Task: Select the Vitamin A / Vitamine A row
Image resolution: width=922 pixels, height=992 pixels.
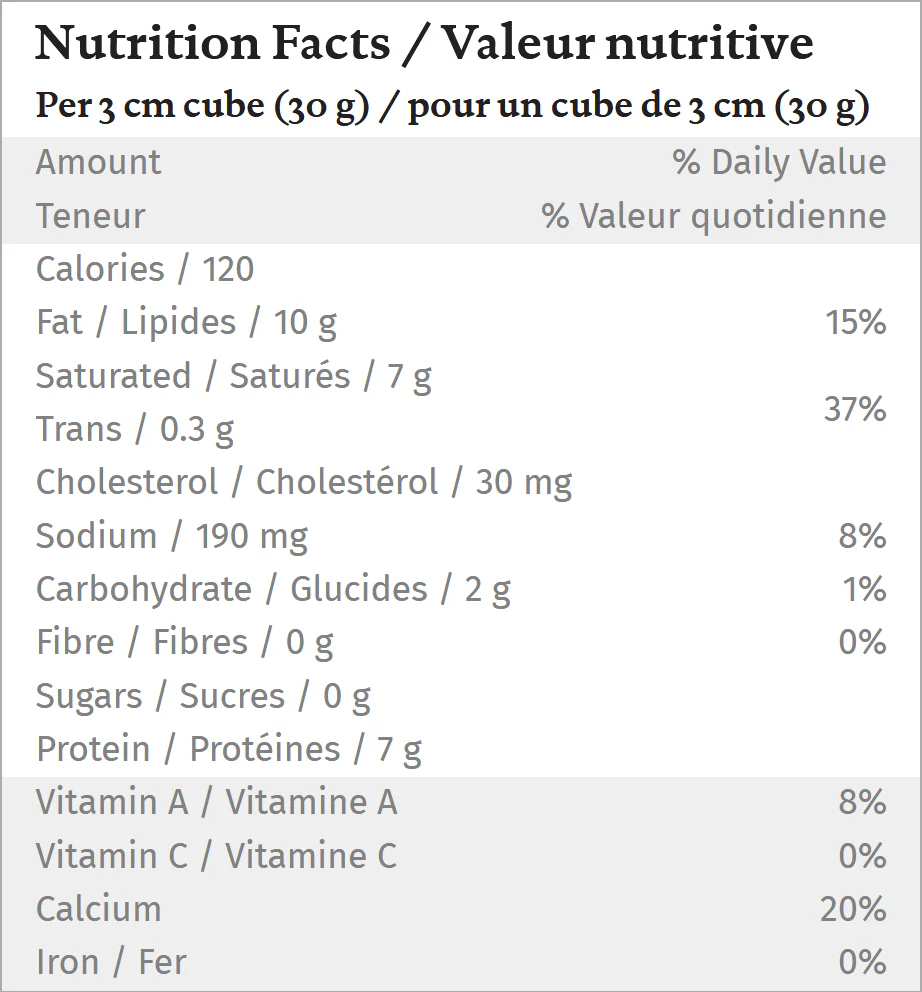Action: (217, 802)
